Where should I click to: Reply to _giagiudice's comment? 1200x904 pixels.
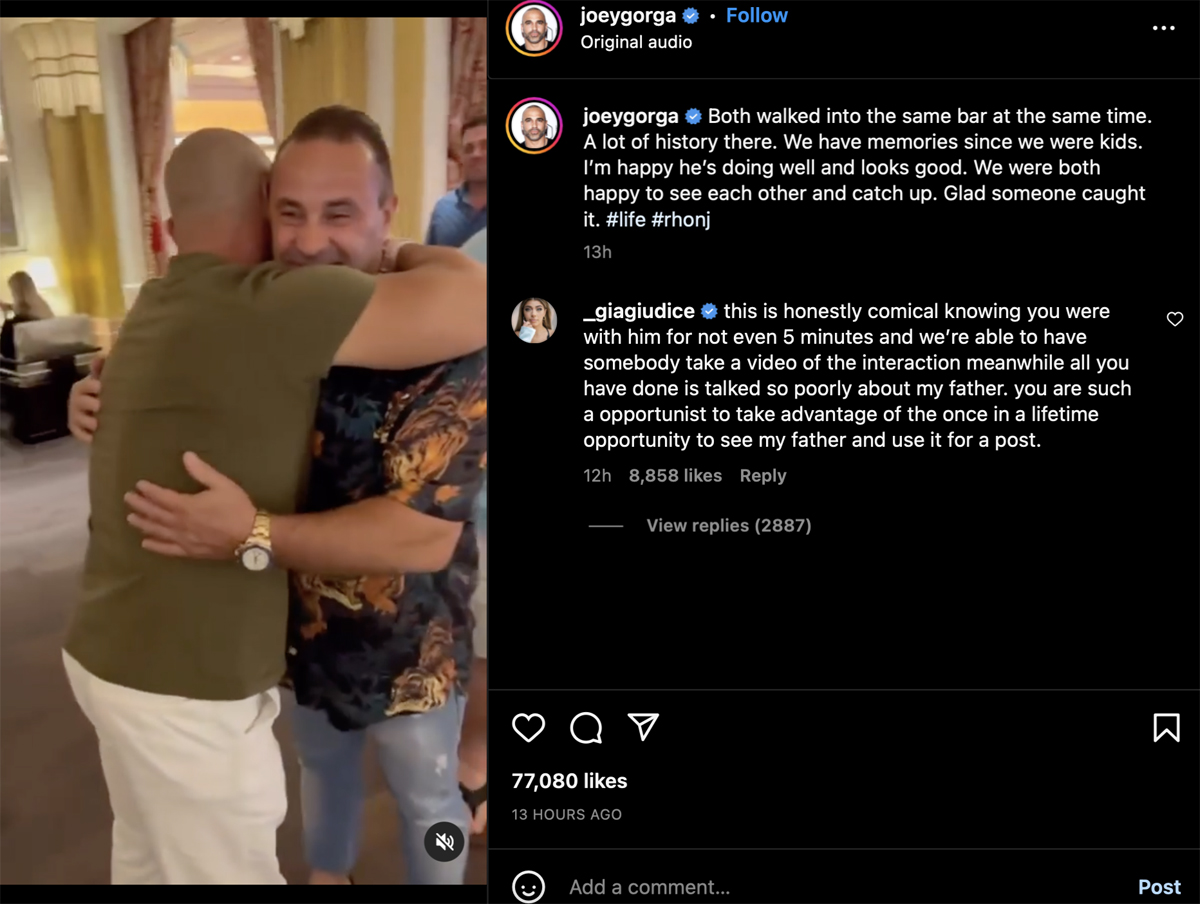coord(763,476)
